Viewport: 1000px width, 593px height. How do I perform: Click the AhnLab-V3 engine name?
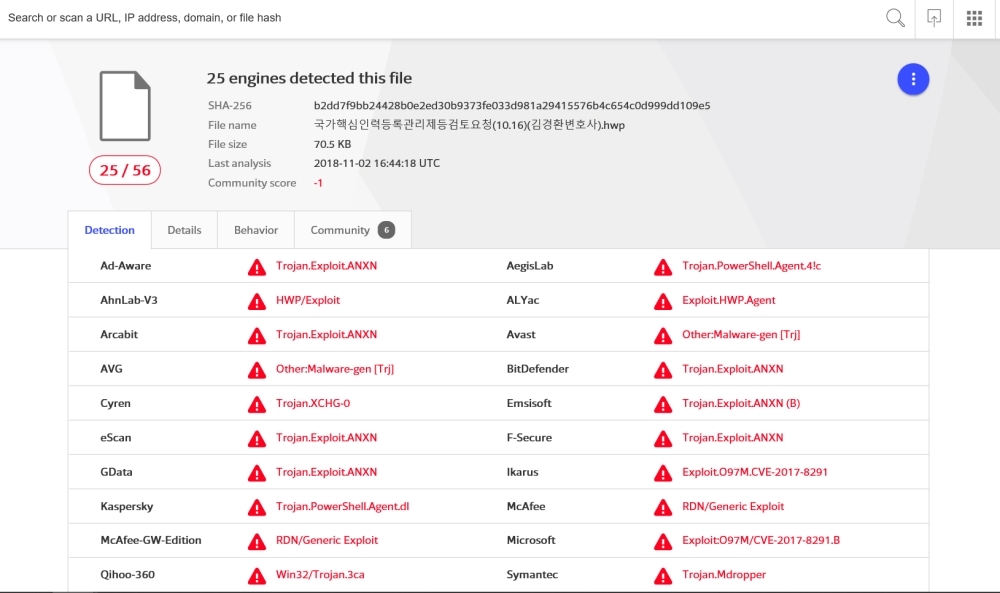(x=129, y=300)
